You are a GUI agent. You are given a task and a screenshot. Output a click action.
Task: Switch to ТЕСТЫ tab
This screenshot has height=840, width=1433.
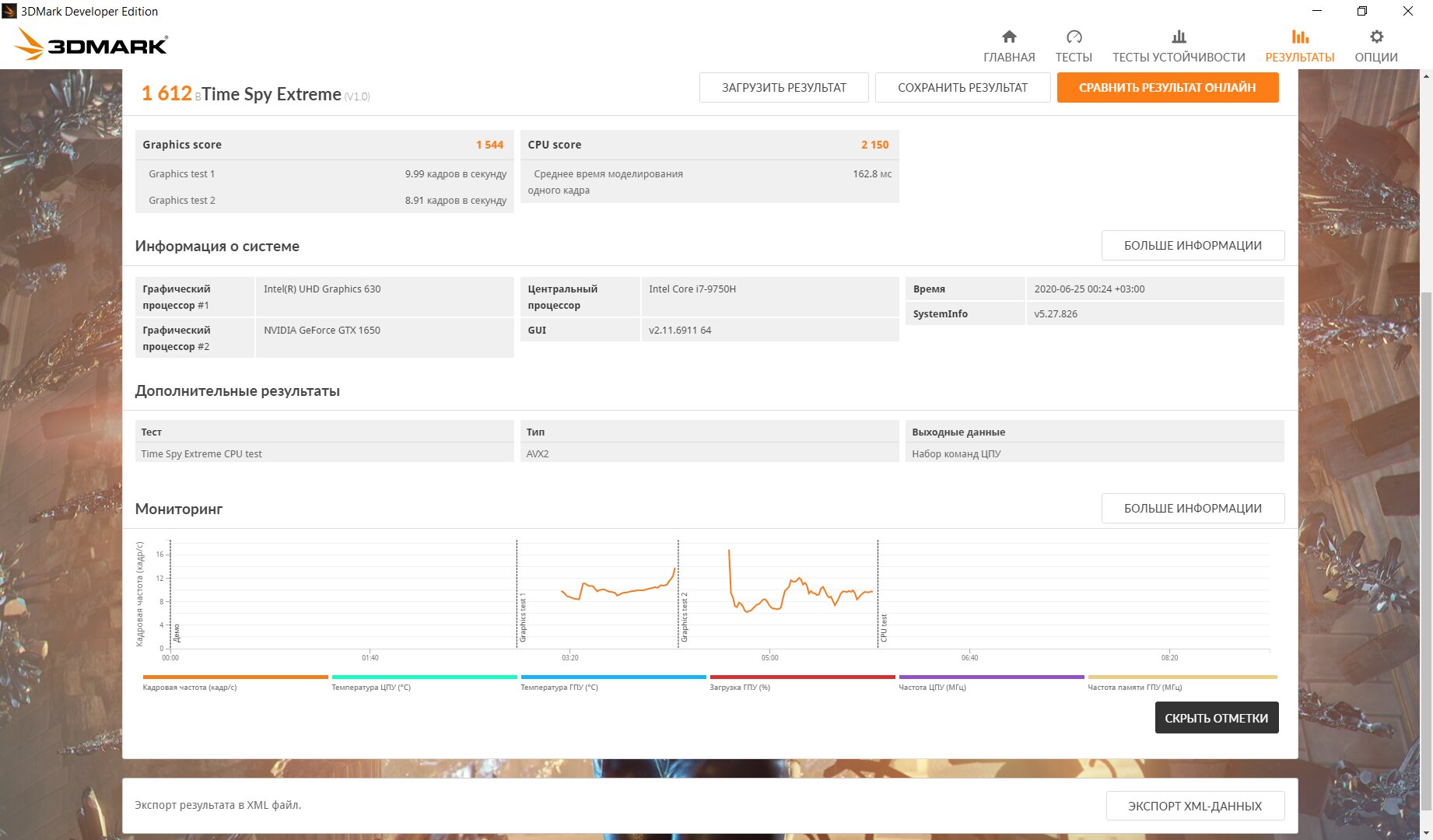tap(1074, 57)
